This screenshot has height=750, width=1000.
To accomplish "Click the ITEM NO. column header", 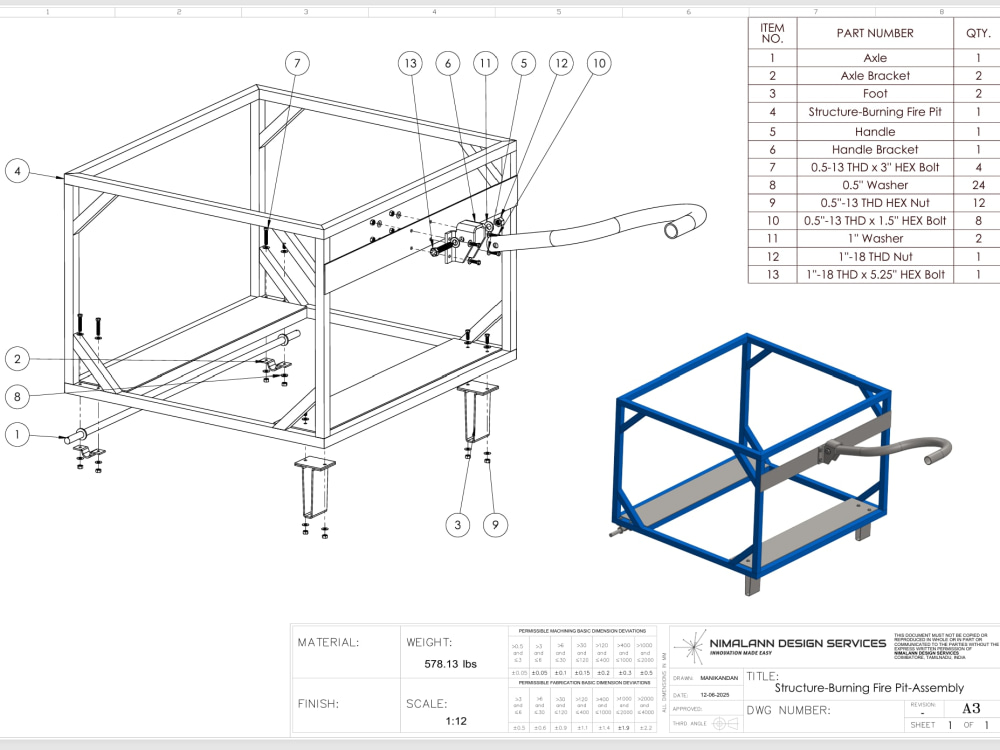I will click(x=772, y=33).
